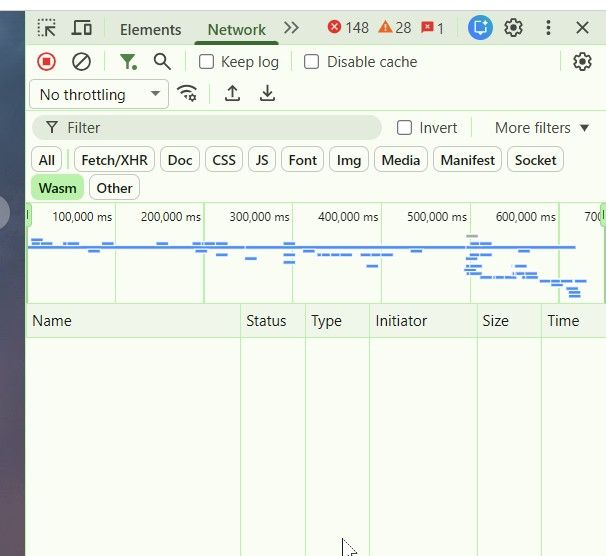The image size is (606, 556).
Task: Enable the Keep log checkbox
Action: coord(206,62)
